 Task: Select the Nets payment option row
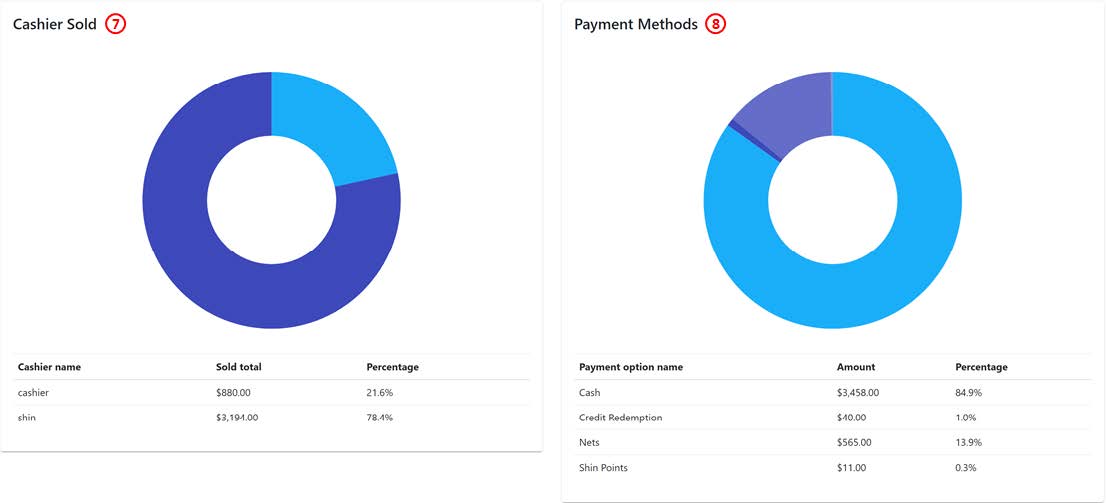[x=589, y=442]
